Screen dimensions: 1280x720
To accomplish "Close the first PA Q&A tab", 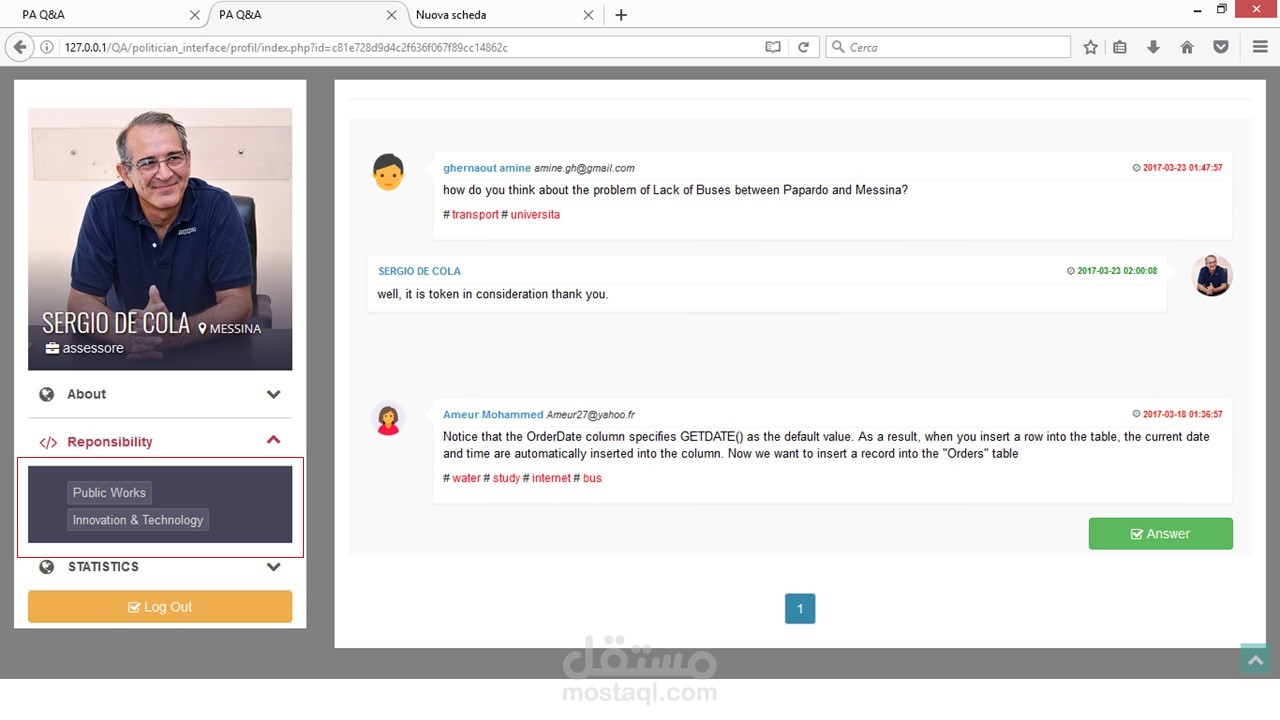I will [194, 15].
